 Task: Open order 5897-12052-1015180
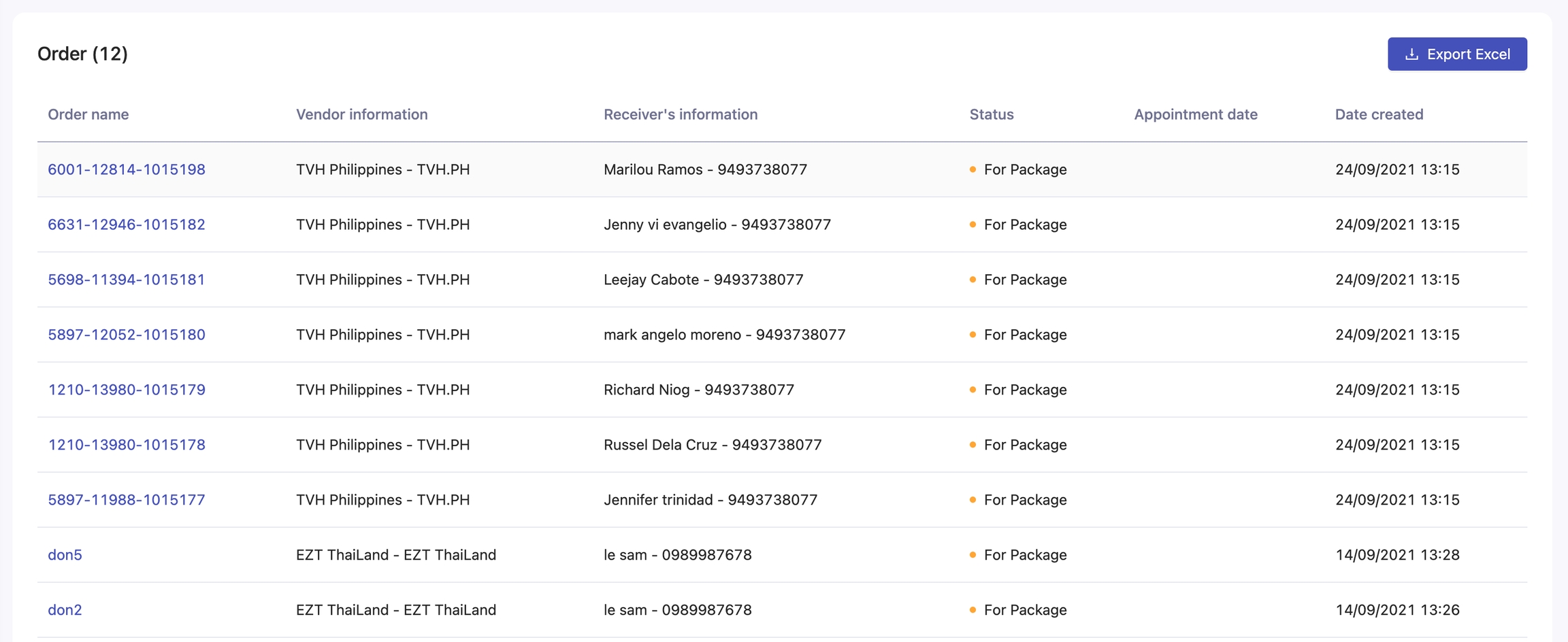[127, 335]
